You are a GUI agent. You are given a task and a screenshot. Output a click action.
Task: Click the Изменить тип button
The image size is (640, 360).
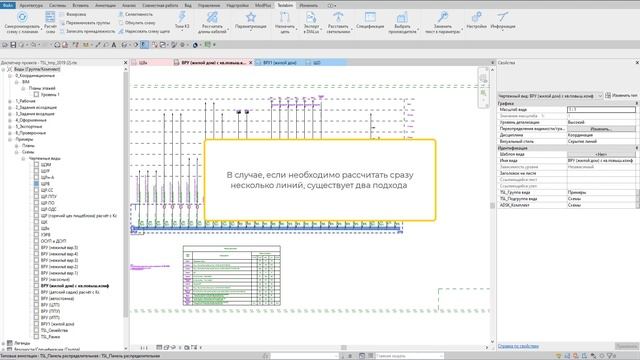621,96
